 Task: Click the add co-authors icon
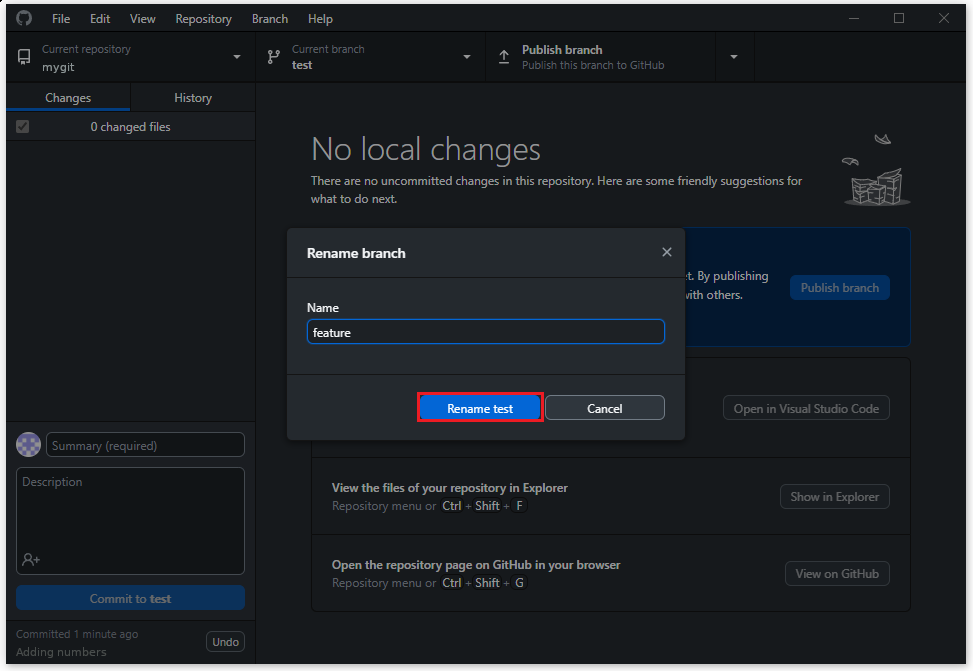tap(31, 559)
